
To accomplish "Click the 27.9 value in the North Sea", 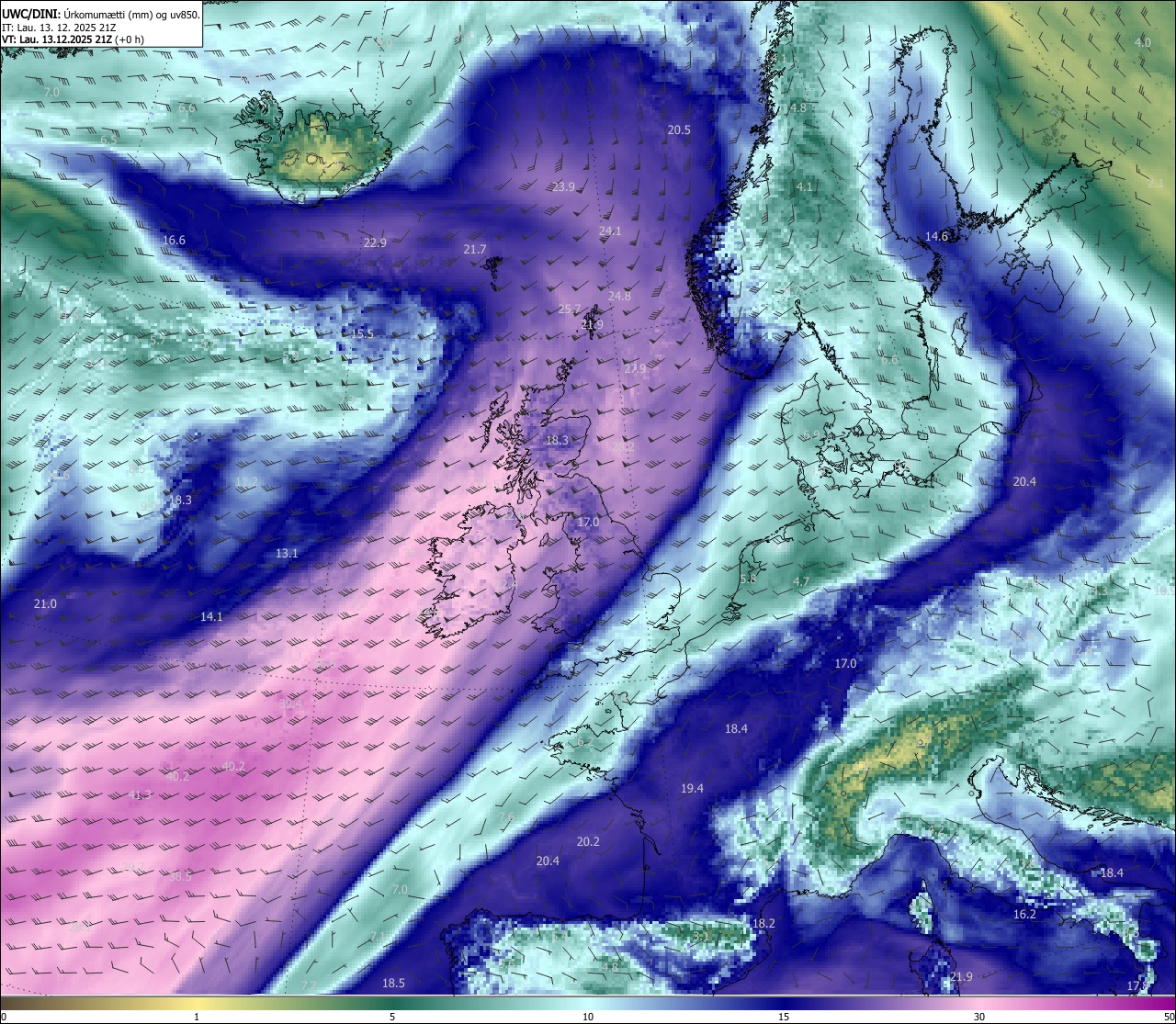I will click(635, 369).
